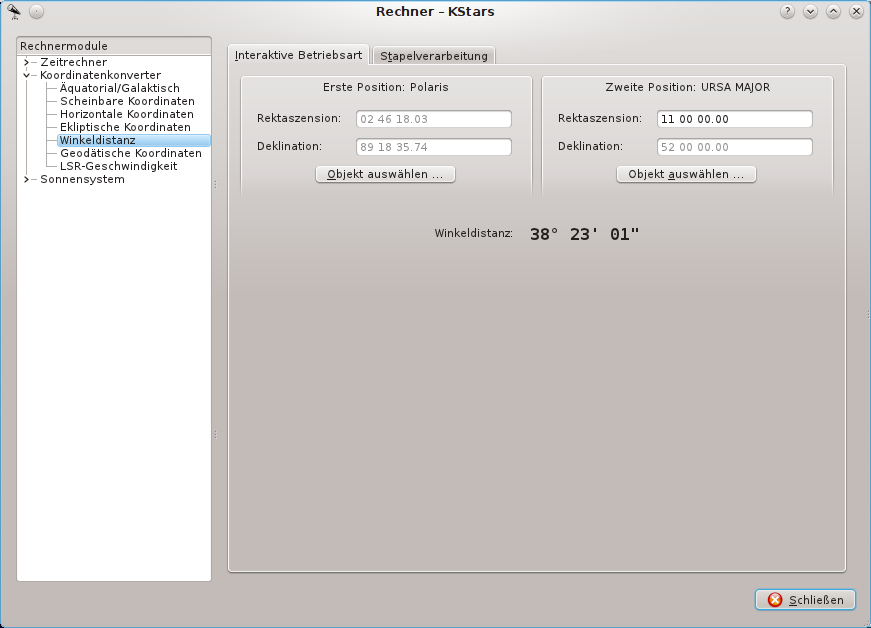Select the Interaktive Betriebsart tab

298,55
